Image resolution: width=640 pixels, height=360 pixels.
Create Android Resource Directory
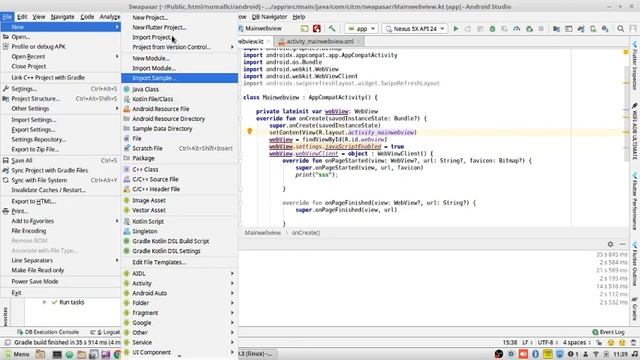coord(180,119)
